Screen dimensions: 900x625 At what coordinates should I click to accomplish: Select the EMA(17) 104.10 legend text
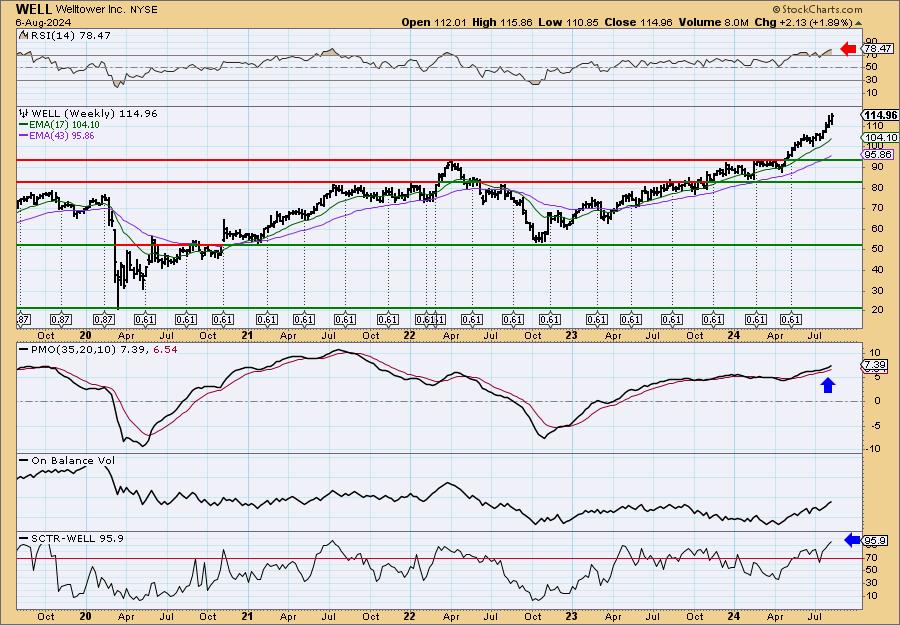point(64,125)
